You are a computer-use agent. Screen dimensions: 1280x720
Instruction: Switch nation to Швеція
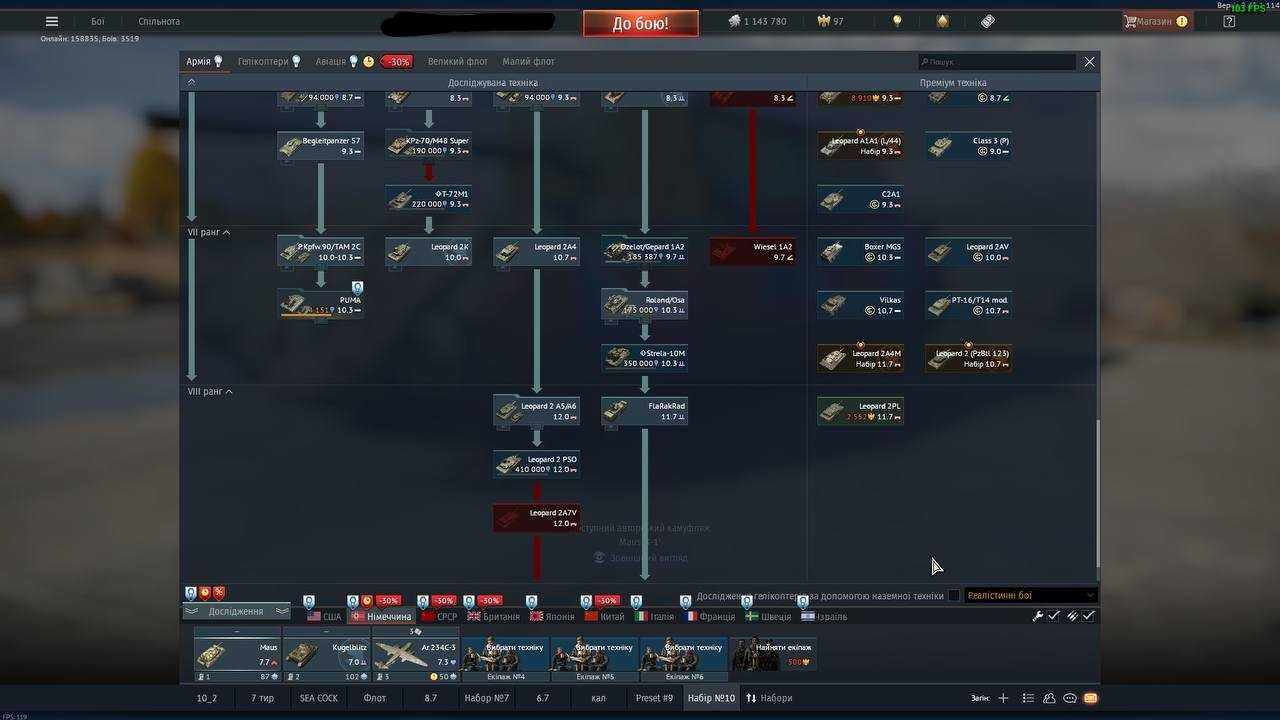[768, 617]
